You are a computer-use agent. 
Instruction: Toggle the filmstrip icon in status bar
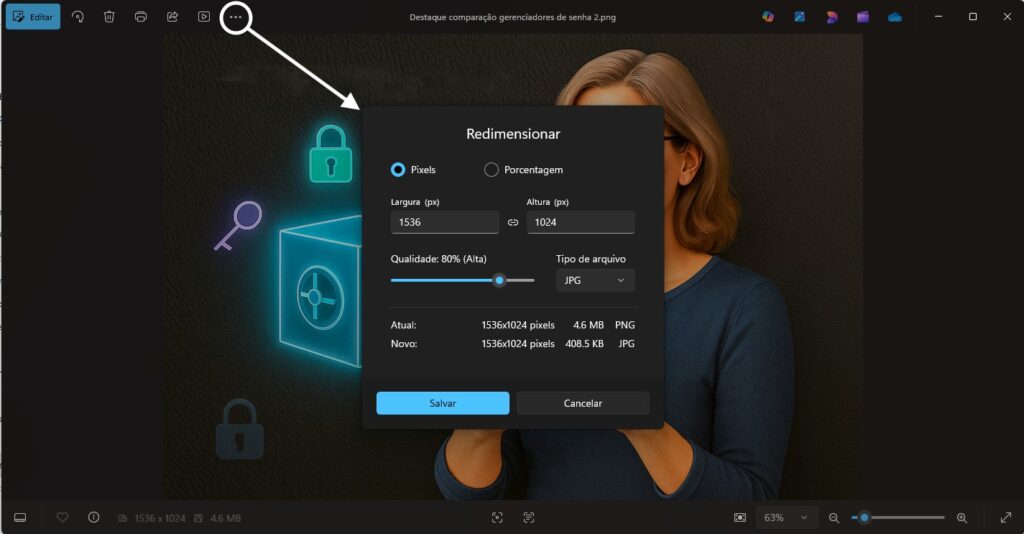[x=20, y=518]
